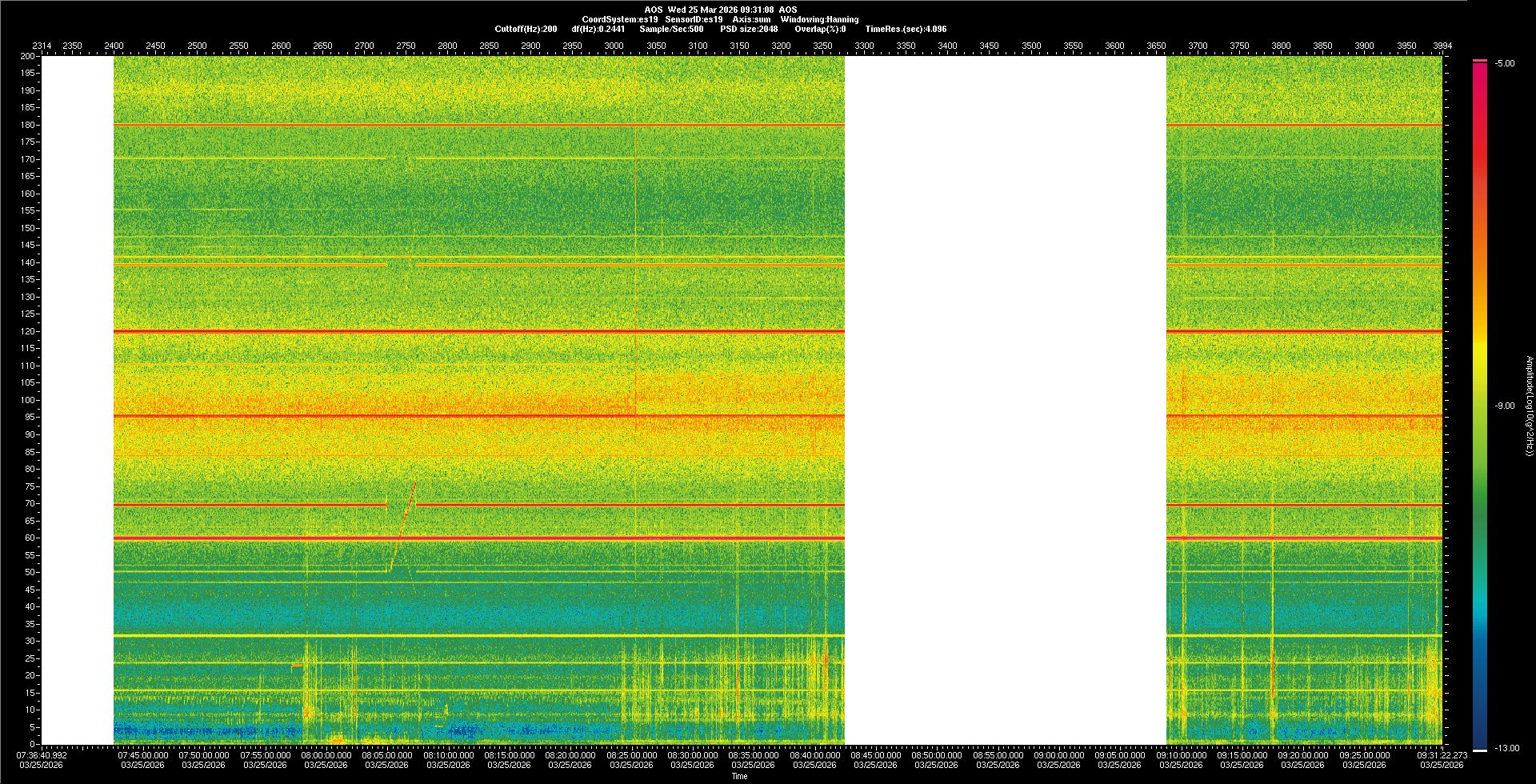This screenshot has height=784, width=1536.
Task: Click the TimeRes.(sec):4.096 label
Action: tap(906, 29)
